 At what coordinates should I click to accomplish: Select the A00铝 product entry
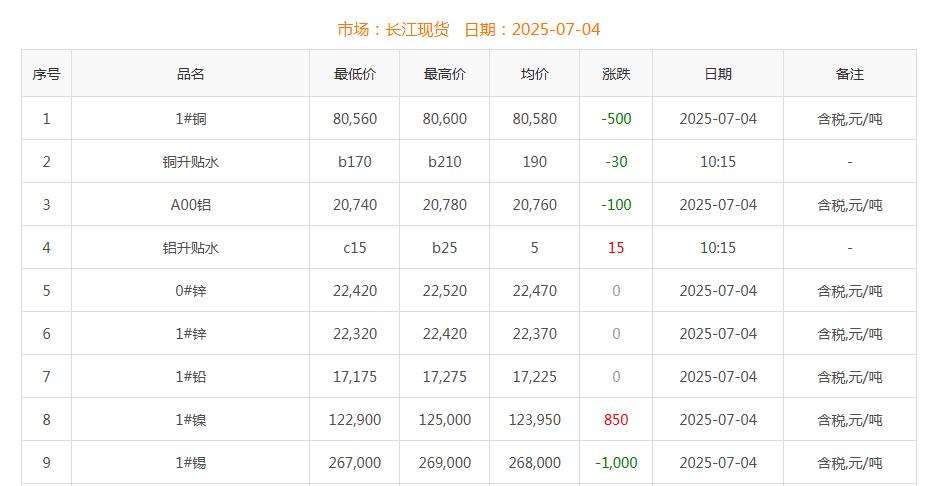[x=190, y=205]
